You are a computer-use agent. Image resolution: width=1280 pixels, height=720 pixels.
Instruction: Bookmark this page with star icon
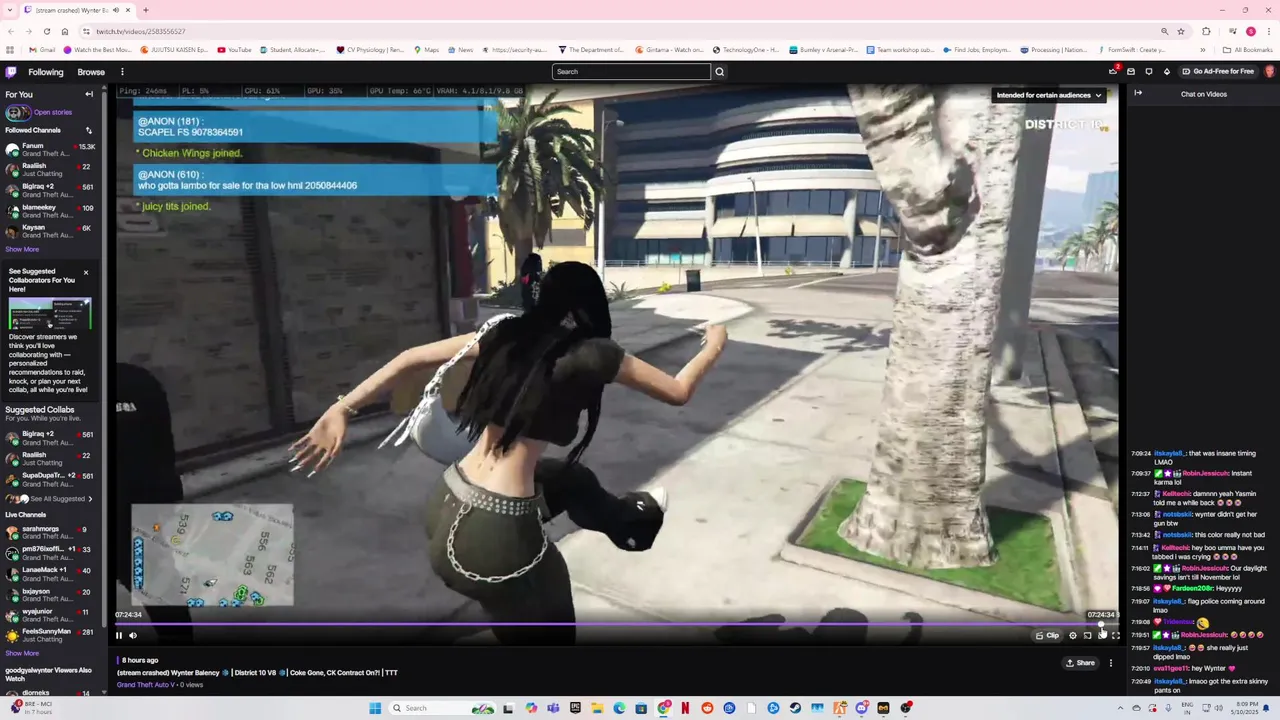pyautogui.click(x=1181, y=31)
